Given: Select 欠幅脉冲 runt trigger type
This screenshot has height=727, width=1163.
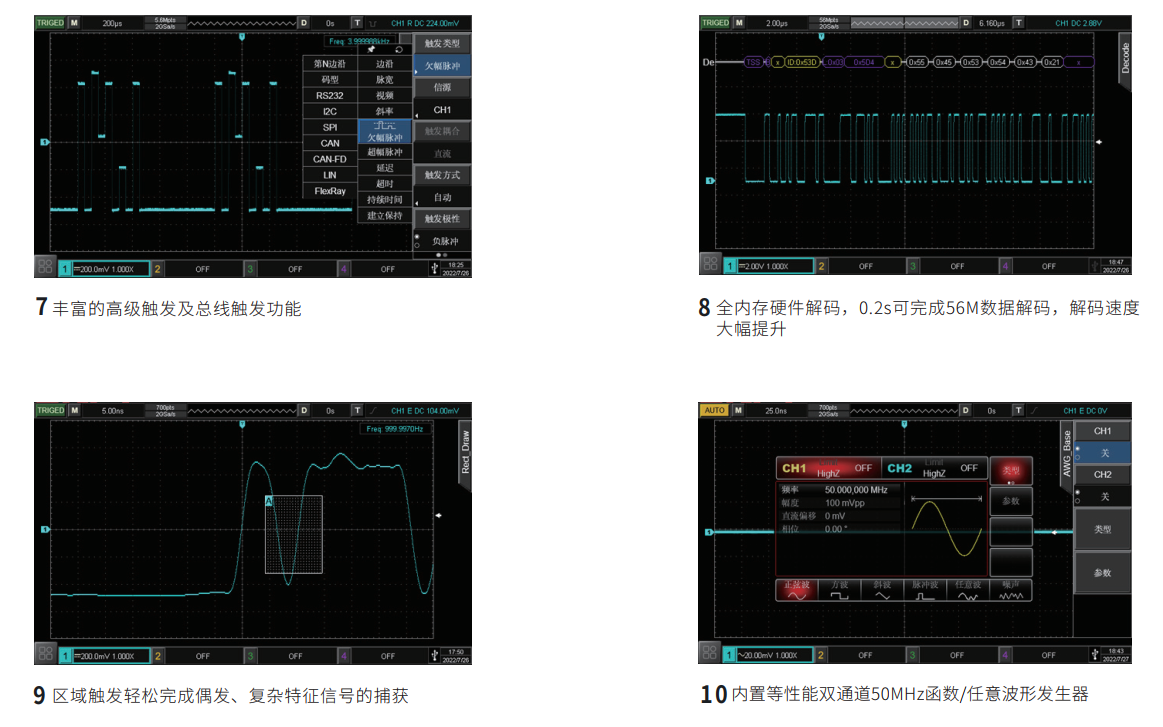Looking at the screenshot, I should [x=385, y=132].
